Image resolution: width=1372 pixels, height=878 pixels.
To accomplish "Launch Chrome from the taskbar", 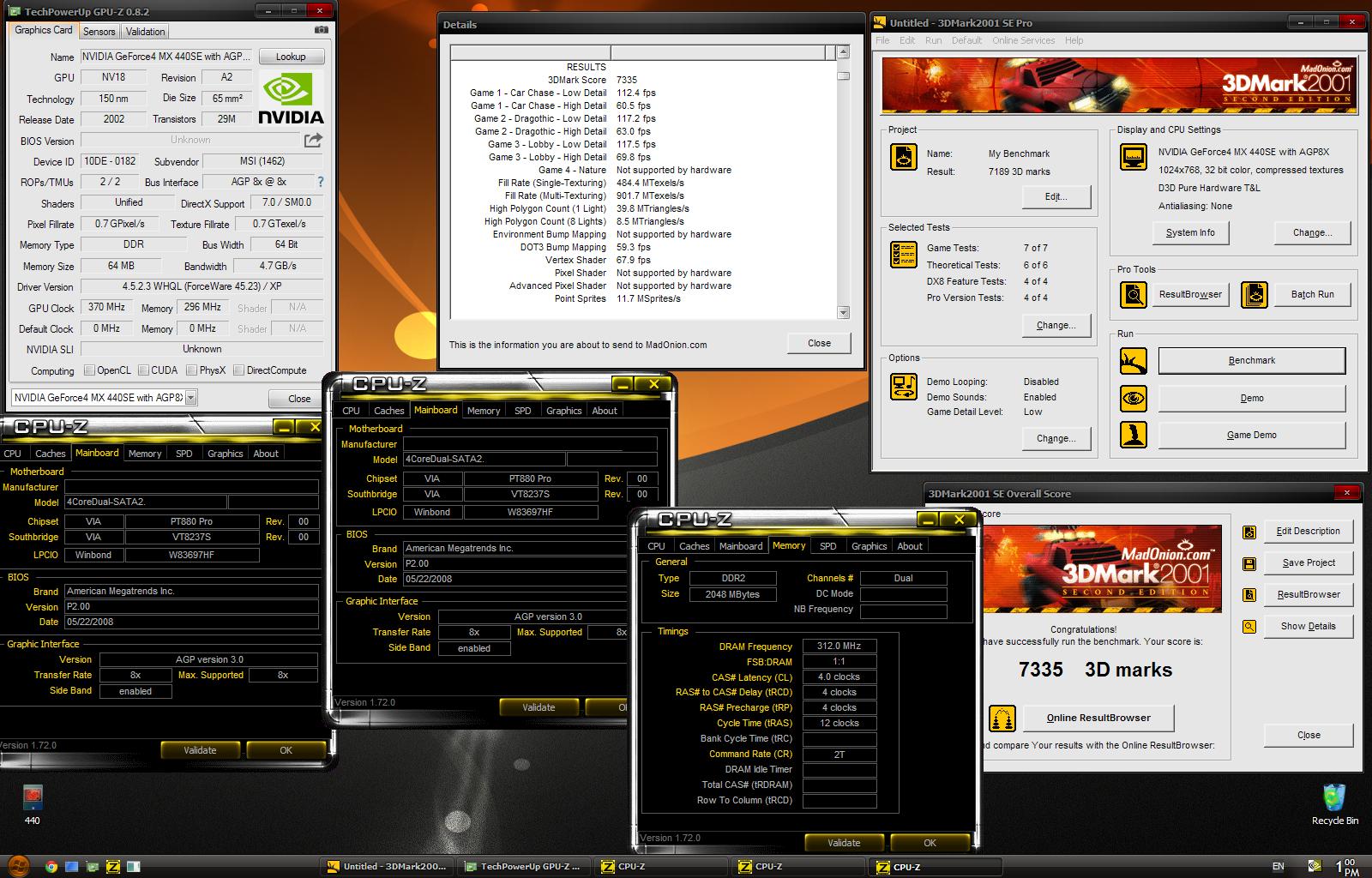I will 51,867.
